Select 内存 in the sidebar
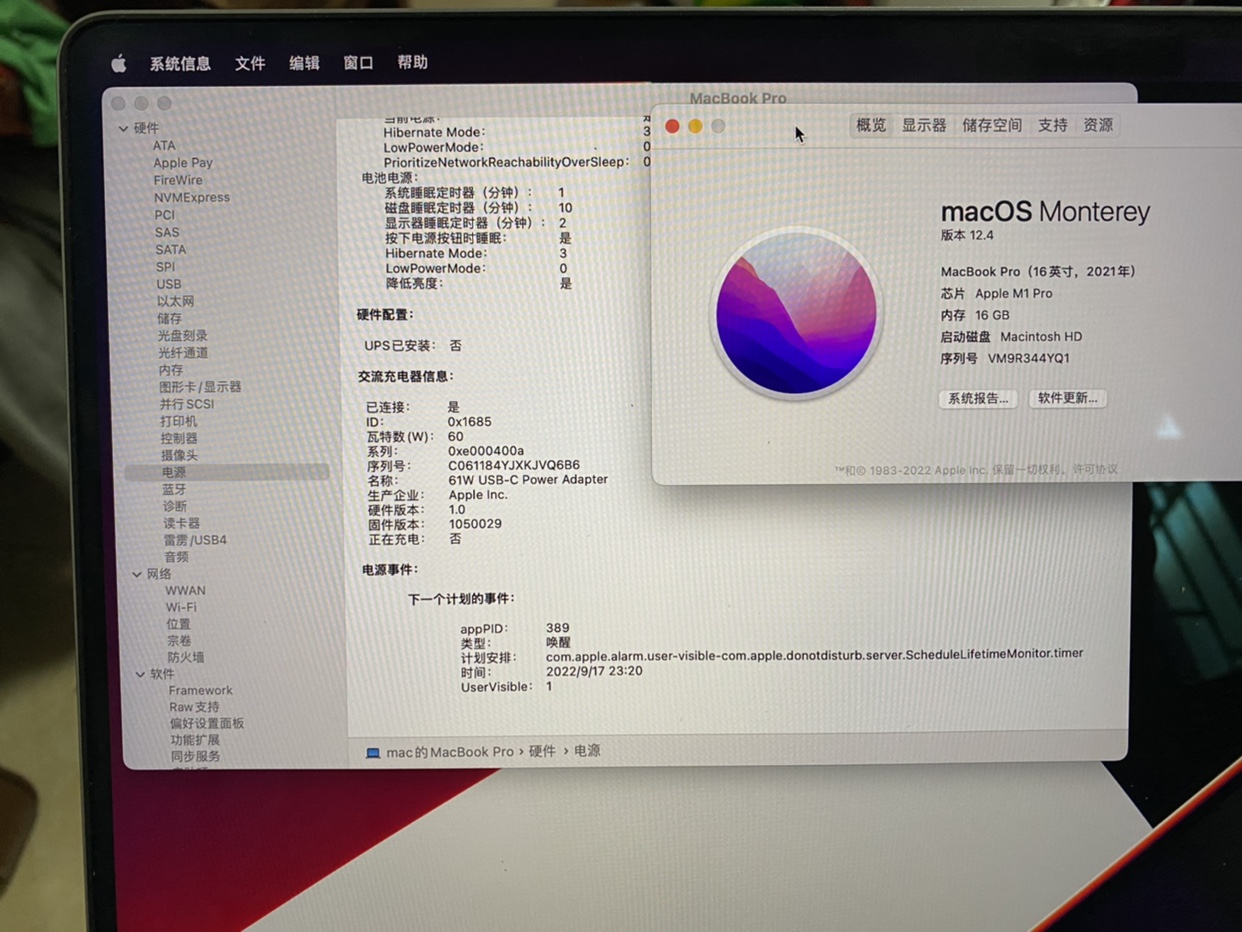 pyautogui.click(x=171, y=370)
